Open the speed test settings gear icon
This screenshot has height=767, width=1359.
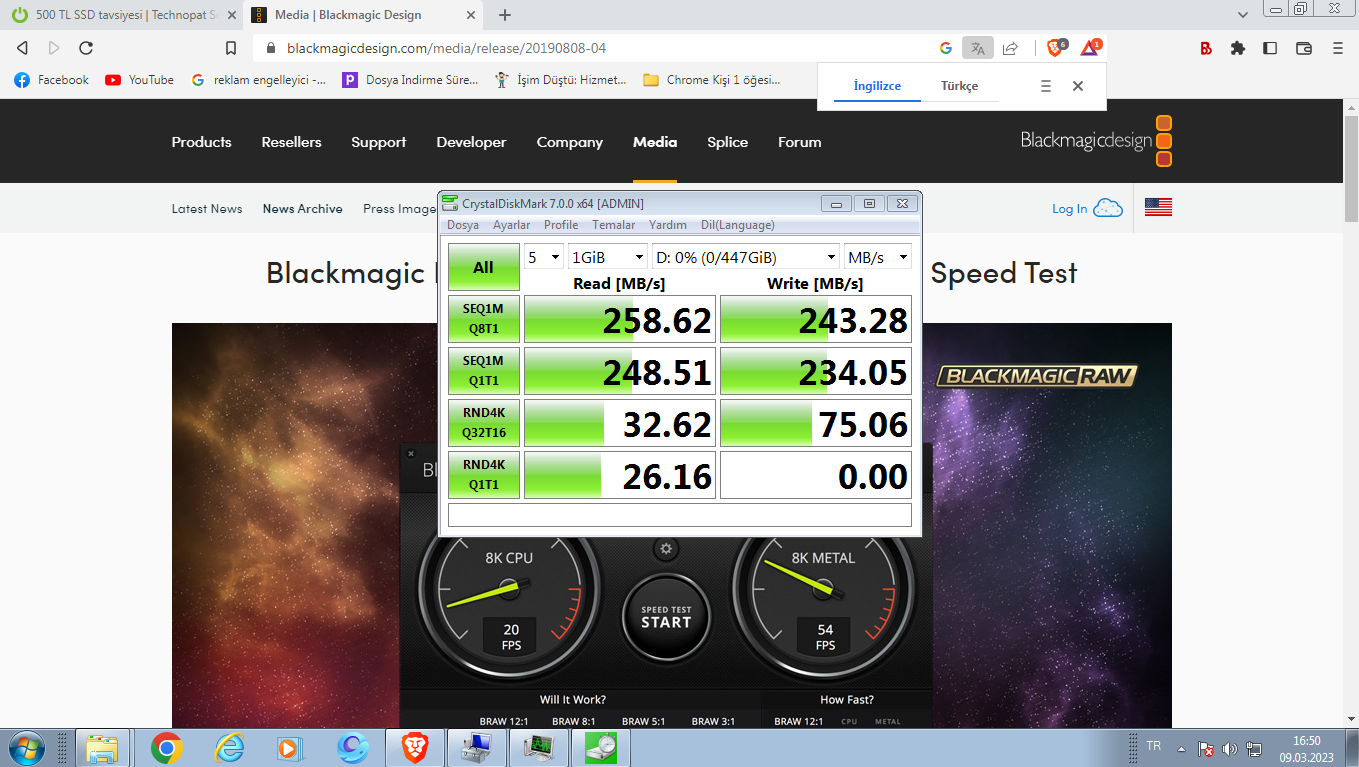(666, 549)
